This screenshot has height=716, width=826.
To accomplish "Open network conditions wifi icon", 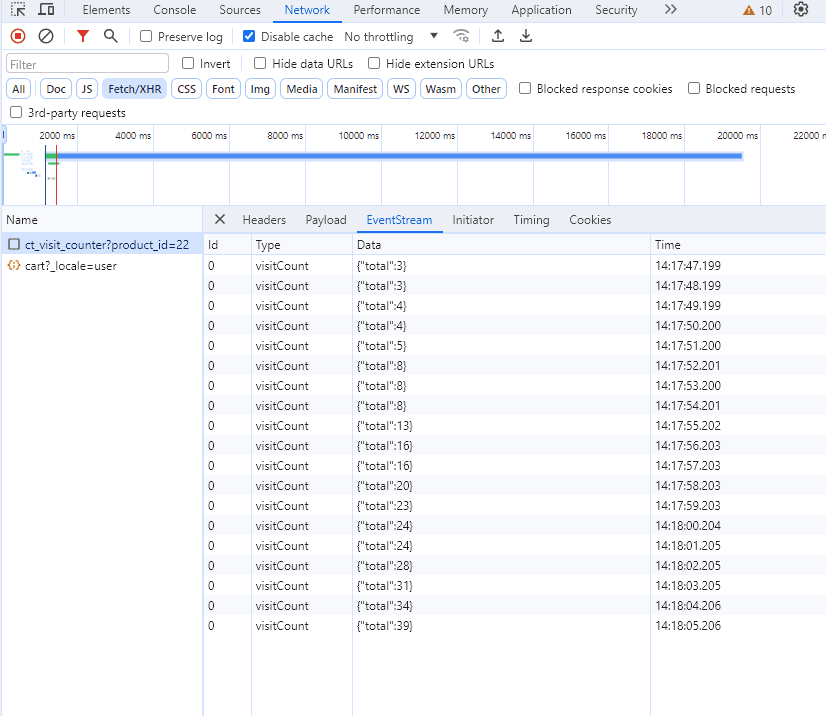I will pos(461,36).
